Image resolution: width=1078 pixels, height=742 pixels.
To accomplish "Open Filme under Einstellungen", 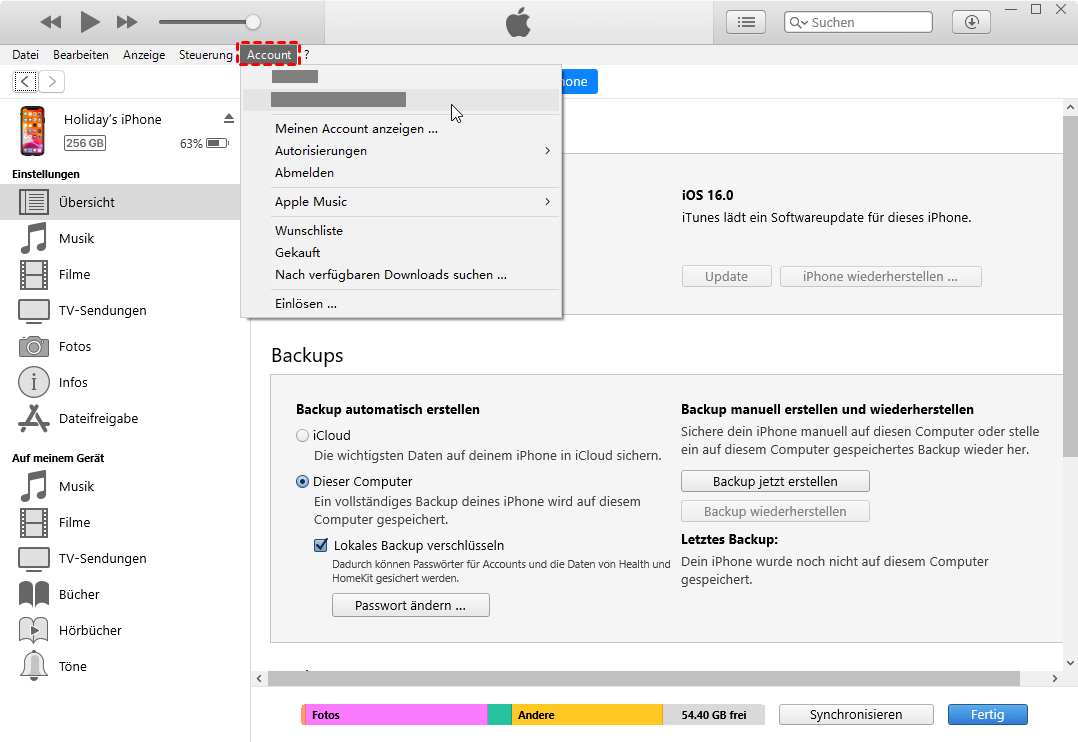I will click(74, 274).
